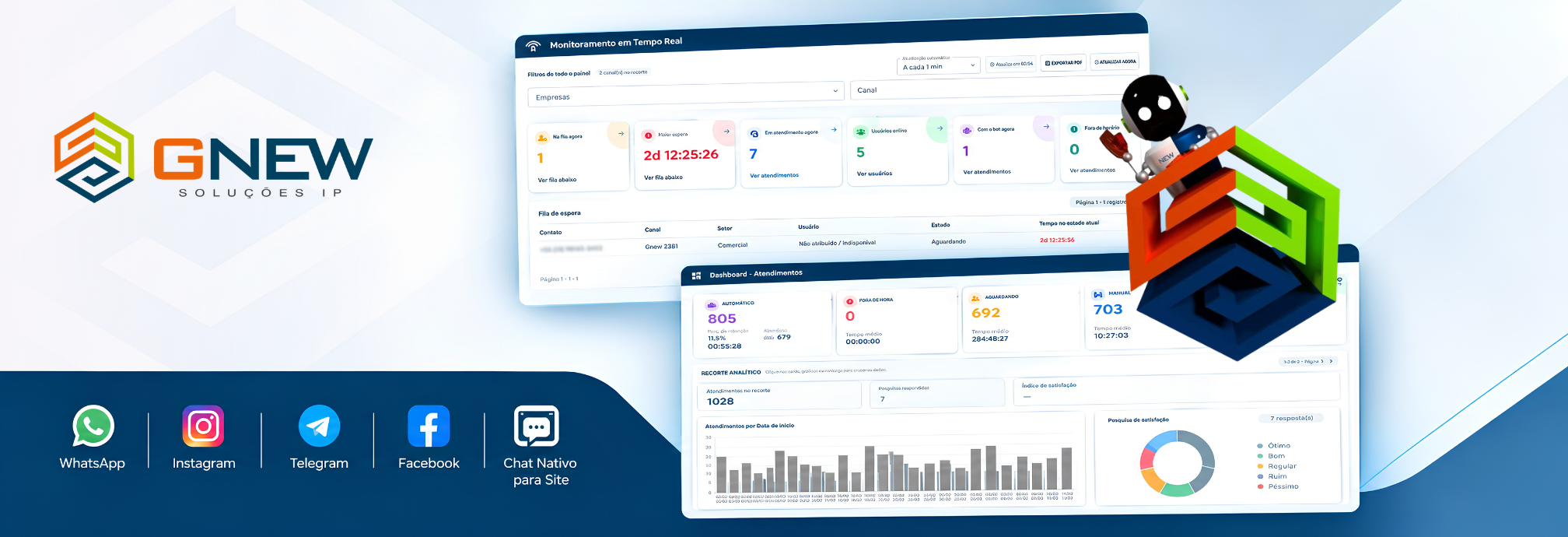Viewport: 1568px width, 537px height.
Task: Click the Atualizar Agora button
Action: point(1115,61)
